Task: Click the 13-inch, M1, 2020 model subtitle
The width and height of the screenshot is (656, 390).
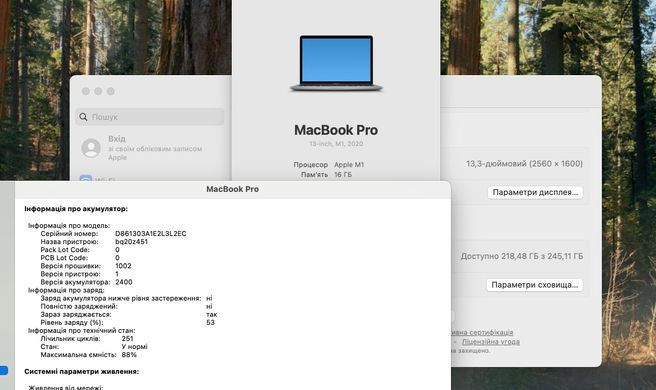Action: [x=336, y=144]
